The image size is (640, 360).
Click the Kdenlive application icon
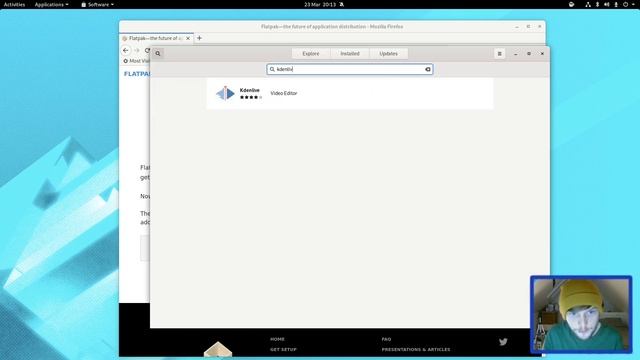(225, 93)
